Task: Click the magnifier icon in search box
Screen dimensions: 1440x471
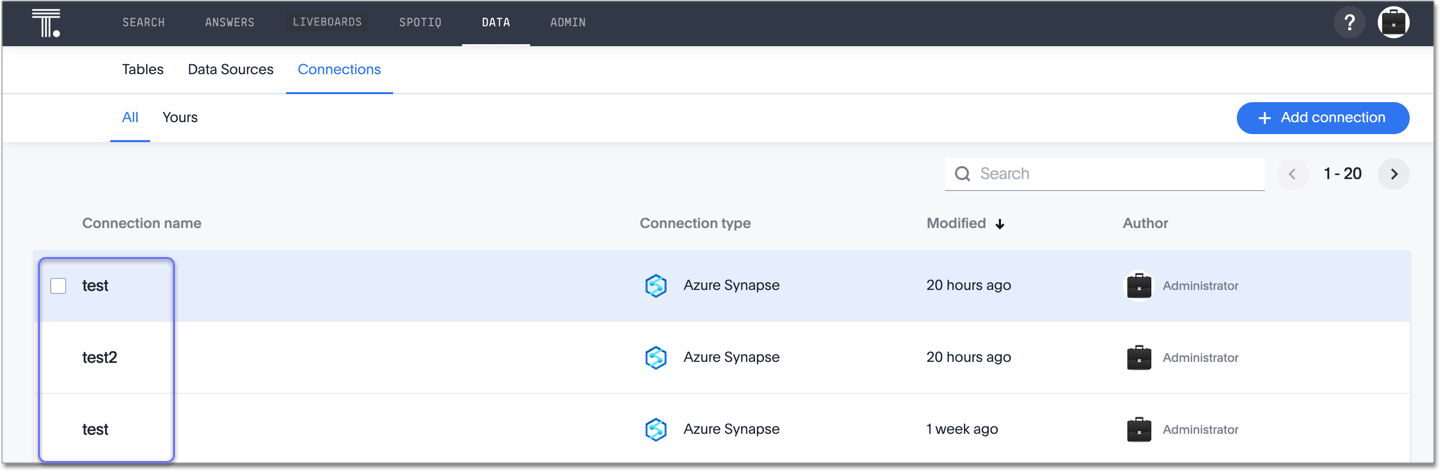Action: click(963, 174)
